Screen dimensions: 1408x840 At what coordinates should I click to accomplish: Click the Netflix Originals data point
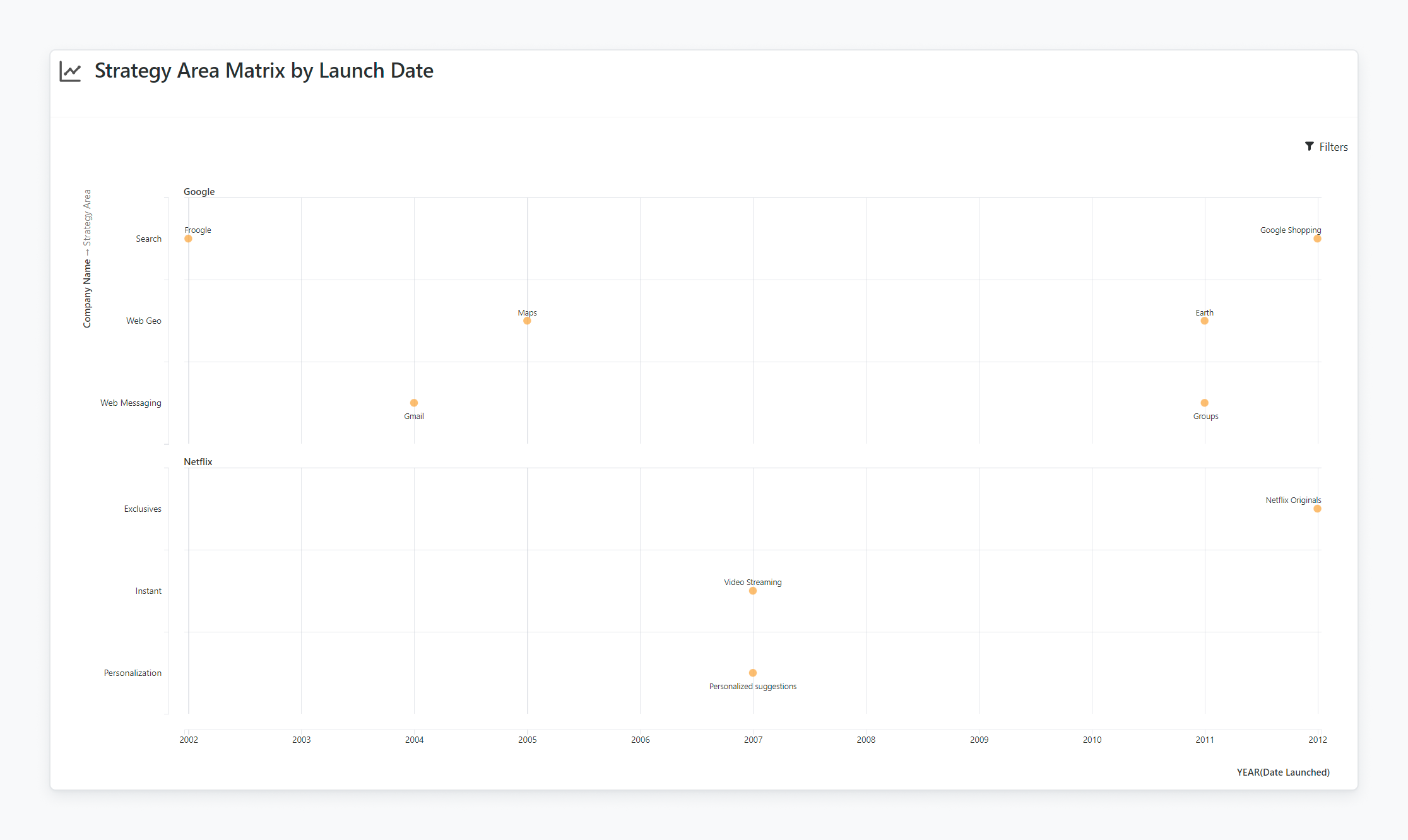pyautogui.click(x=1317, y=509)
